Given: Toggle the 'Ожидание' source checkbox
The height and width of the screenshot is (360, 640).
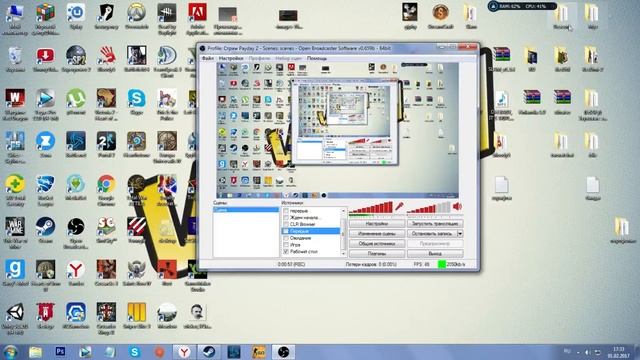Looking at the screenshot, I should (286, 238).
